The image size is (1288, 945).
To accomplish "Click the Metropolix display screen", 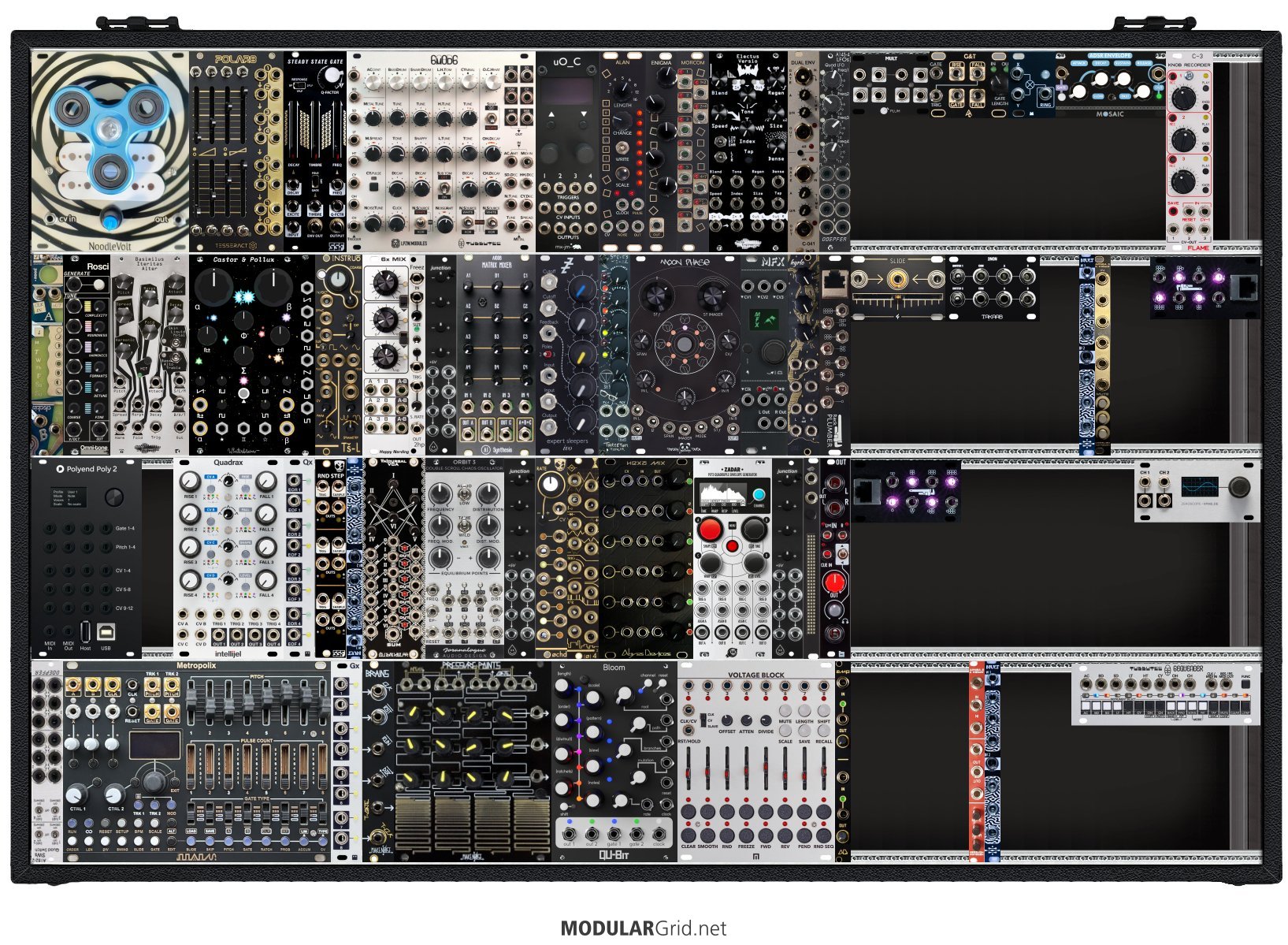I will pos(154,747).
